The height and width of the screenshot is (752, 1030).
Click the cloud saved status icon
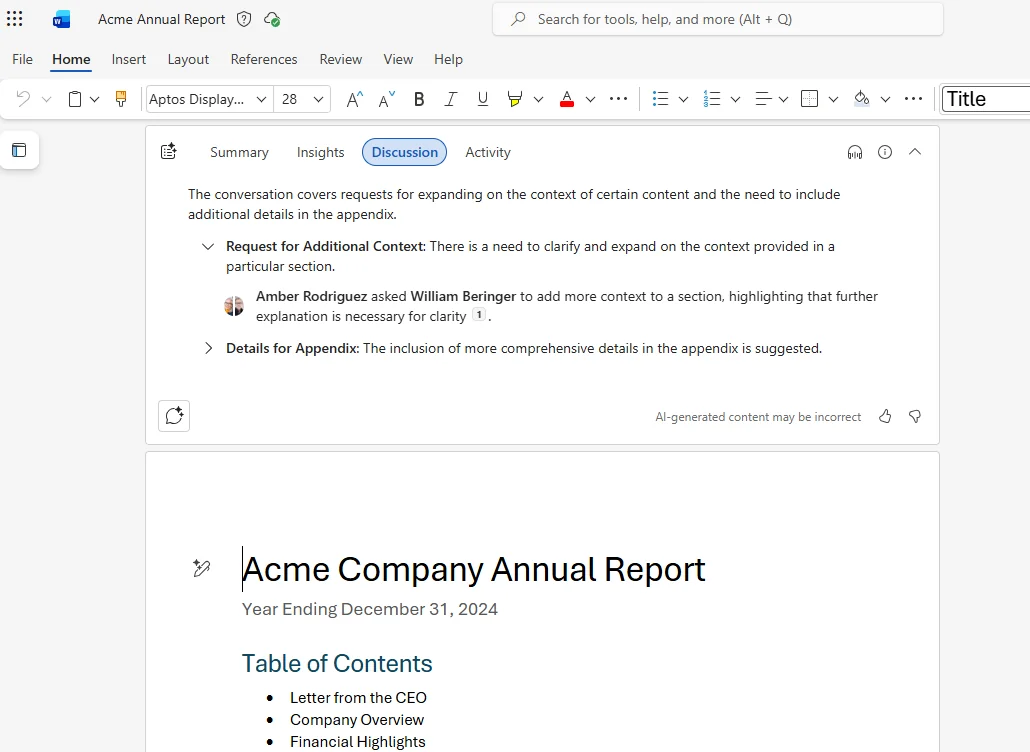click(x=272, y=20)
